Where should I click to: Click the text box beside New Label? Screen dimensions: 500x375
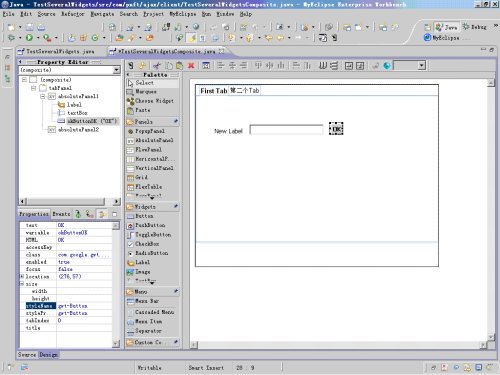click(x=286, y=129)
